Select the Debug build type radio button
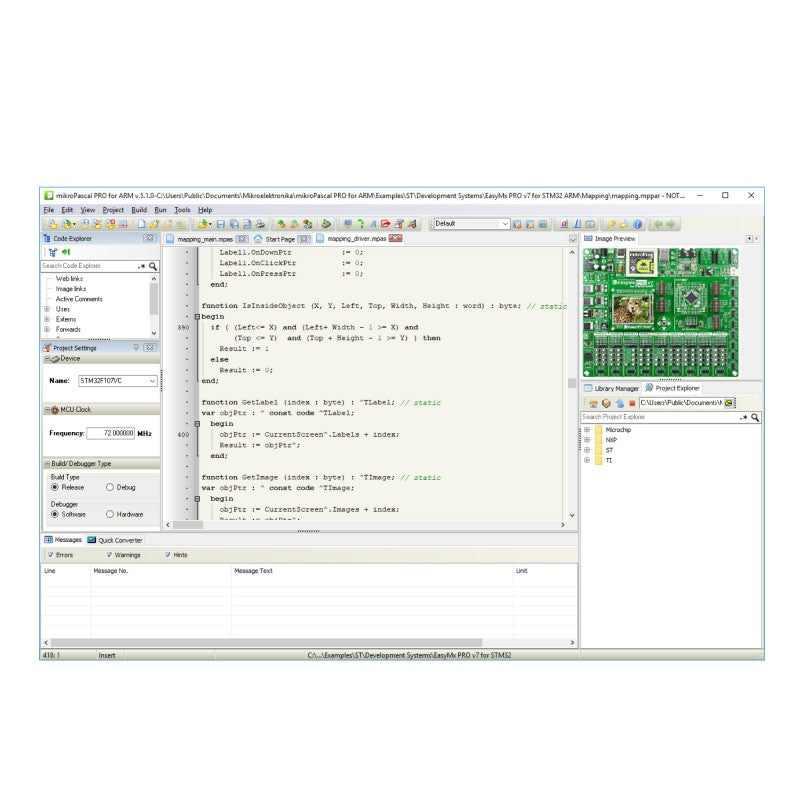This screenshot has height=800, width=800. 110,487
